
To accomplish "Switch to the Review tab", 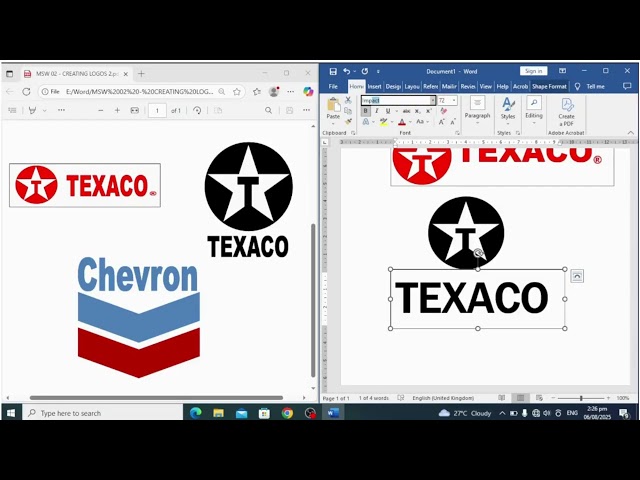I will click(x=468, y=87).
